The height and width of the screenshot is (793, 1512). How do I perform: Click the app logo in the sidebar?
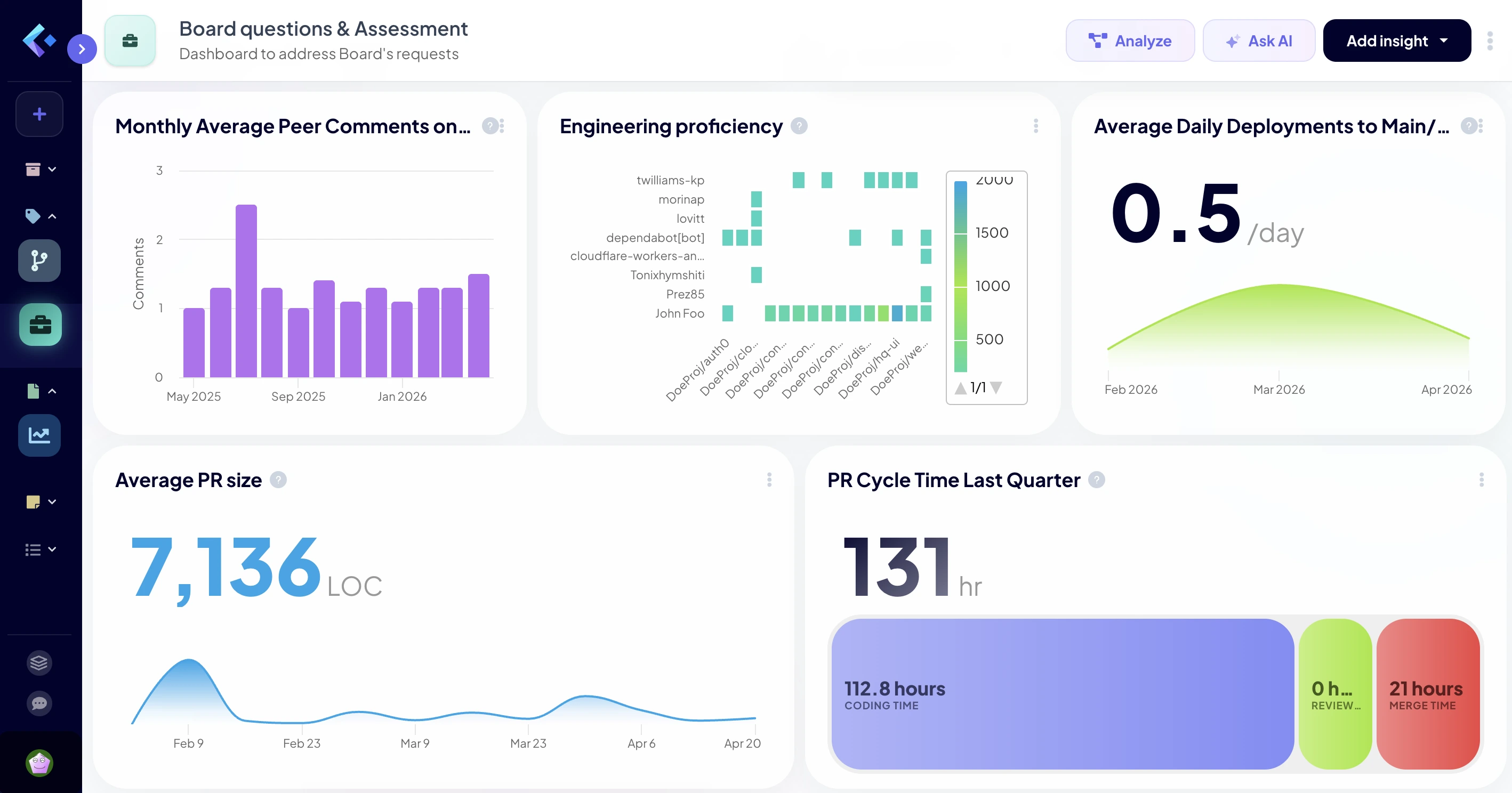point(39,40)
